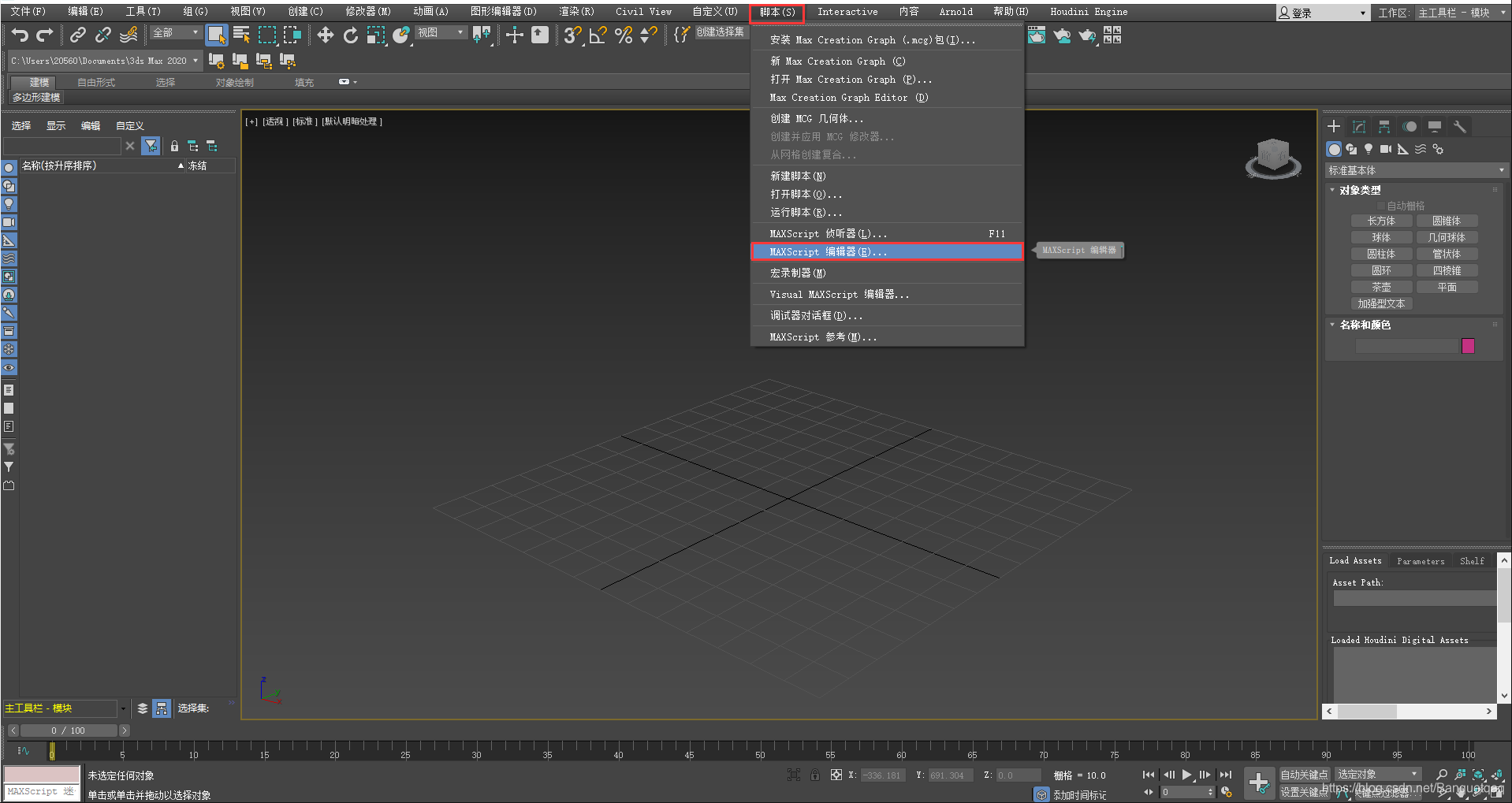Click Play Animation button

tap(1186, 775)
